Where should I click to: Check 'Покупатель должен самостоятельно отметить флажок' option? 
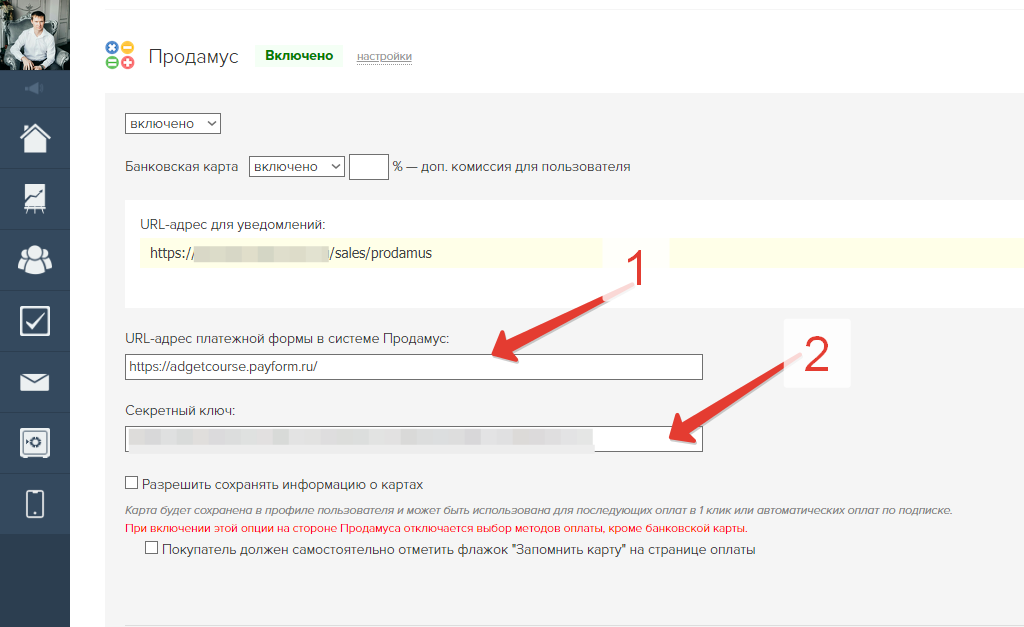pos(152,548)
